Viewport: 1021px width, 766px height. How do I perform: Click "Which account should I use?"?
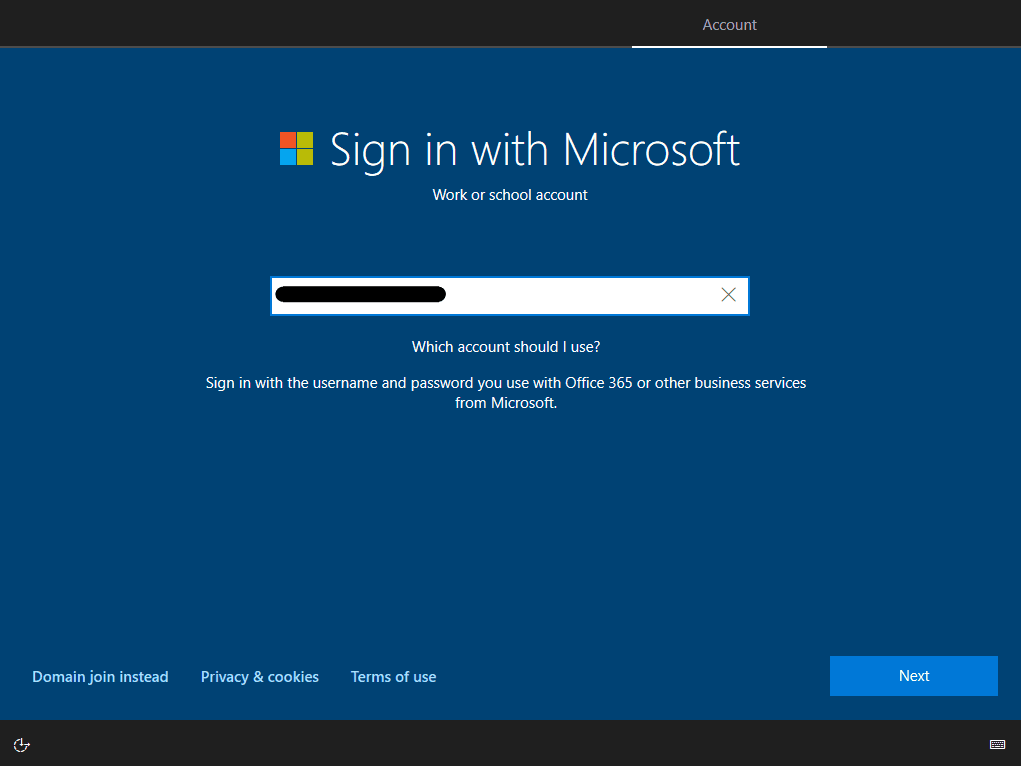coord(506,347)
